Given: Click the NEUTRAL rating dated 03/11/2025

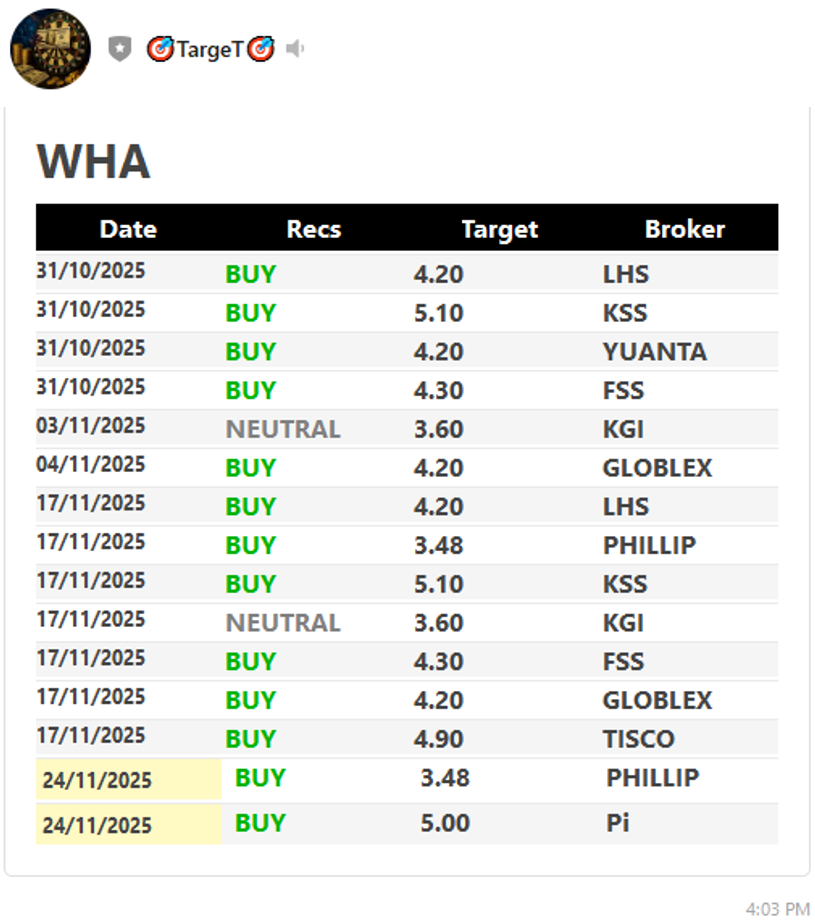Looking at the screenshot, I should 283,429.
